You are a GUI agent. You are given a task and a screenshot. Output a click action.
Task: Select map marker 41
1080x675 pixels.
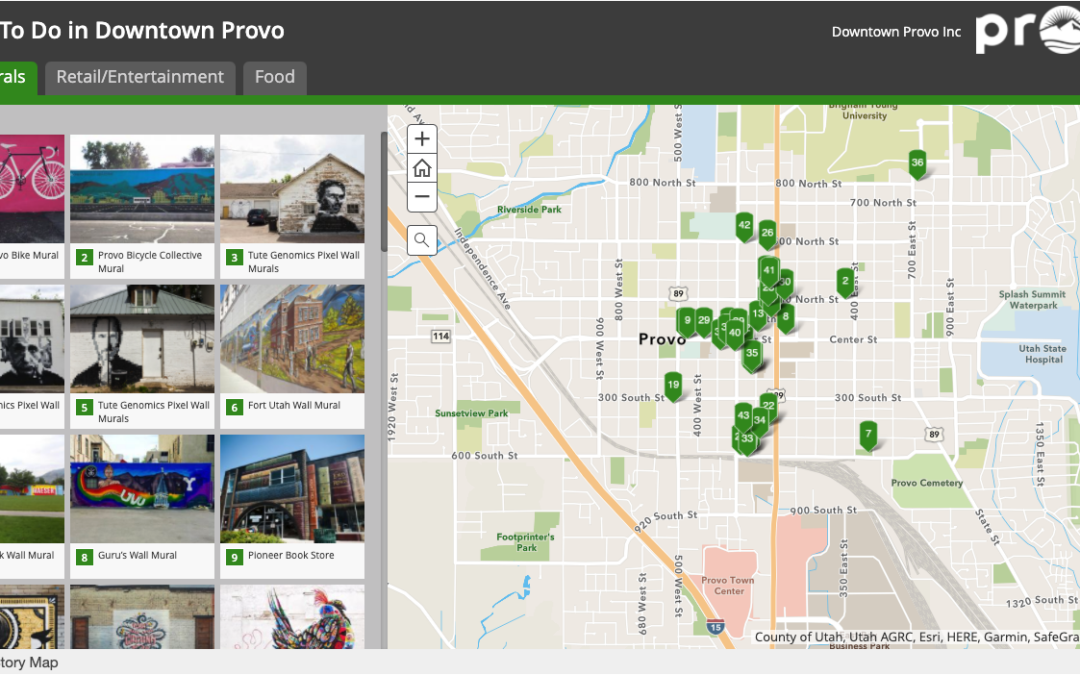pos(769,271)
